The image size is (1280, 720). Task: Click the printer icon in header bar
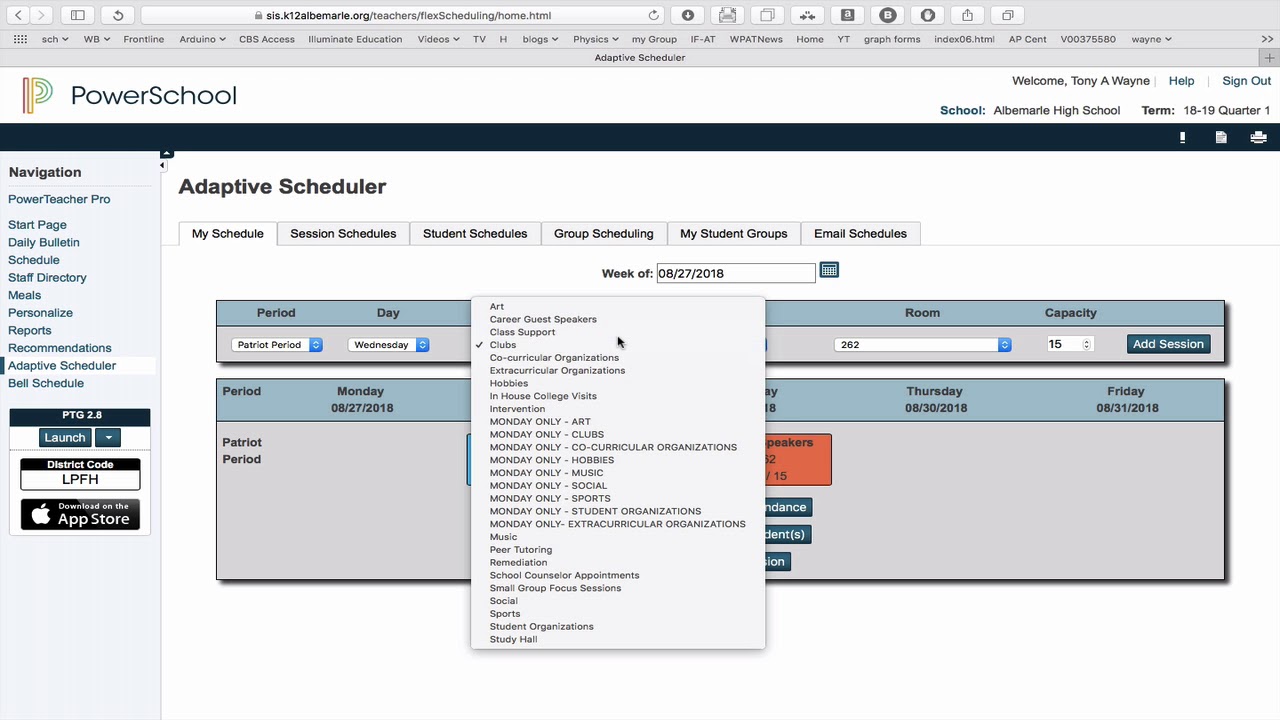click(x=1259, y=138)
